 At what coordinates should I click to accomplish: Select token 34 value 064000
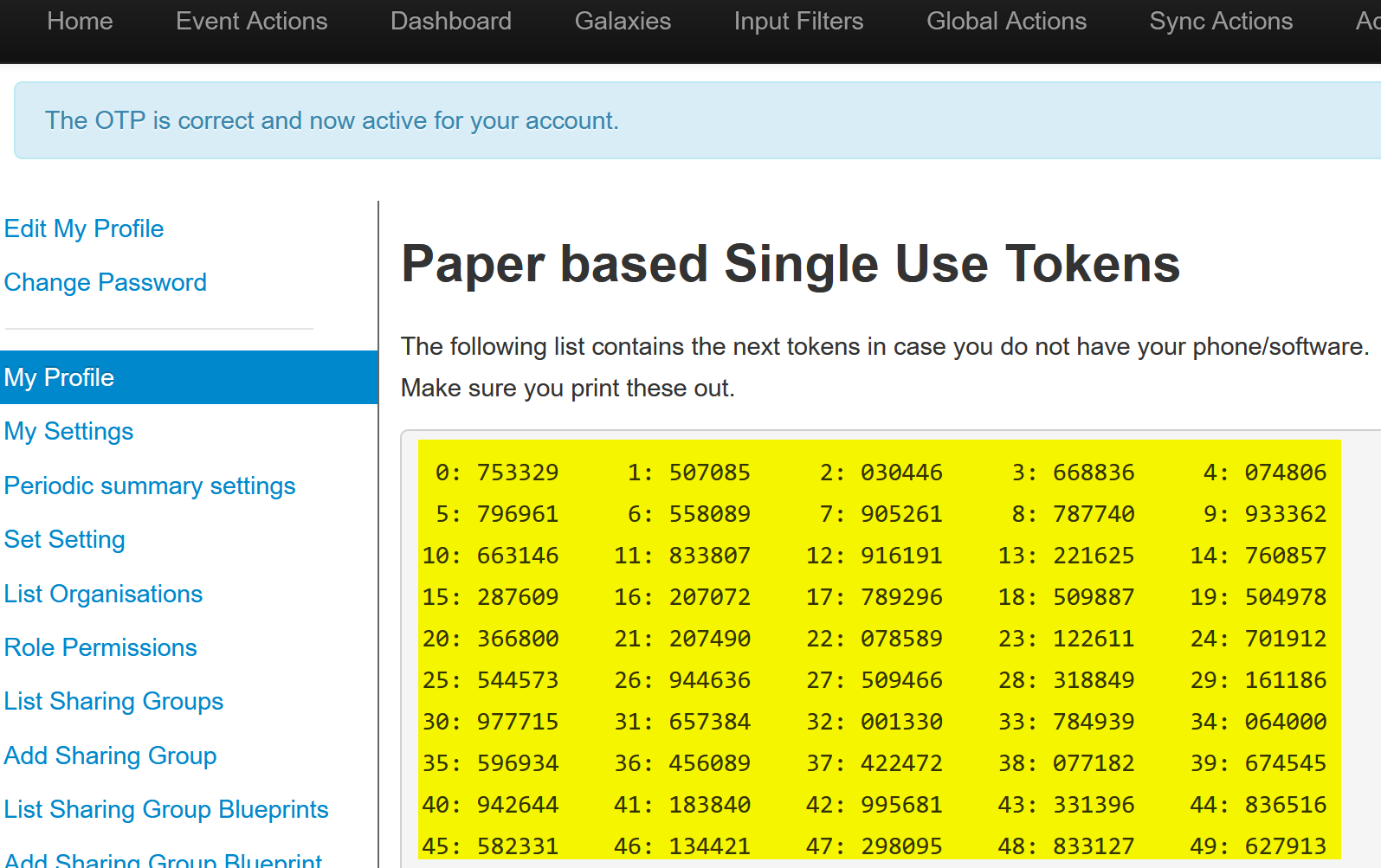click(x=1286, y=722)
